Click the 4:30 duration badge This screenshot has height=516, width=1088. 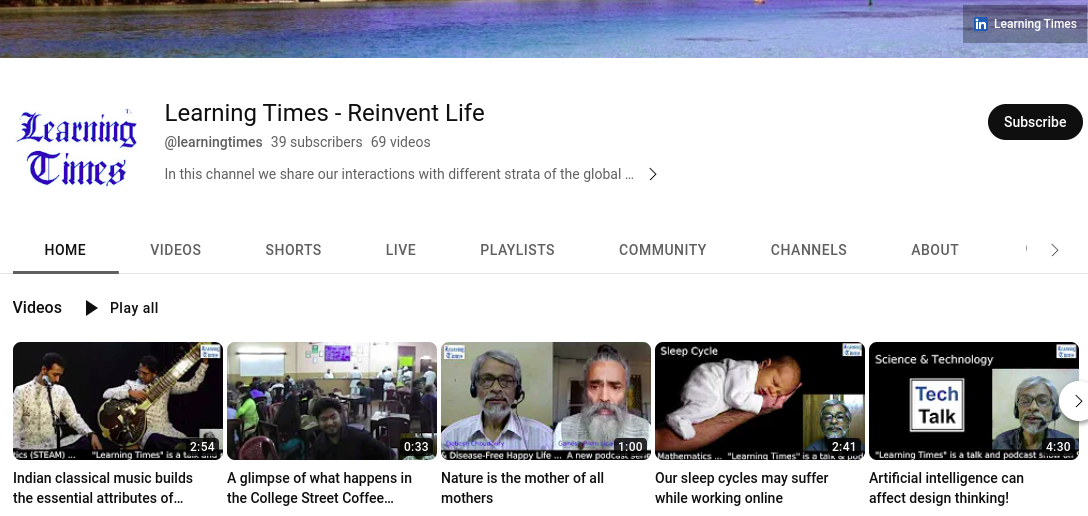pyautogui.click(x=1057, y=447)
